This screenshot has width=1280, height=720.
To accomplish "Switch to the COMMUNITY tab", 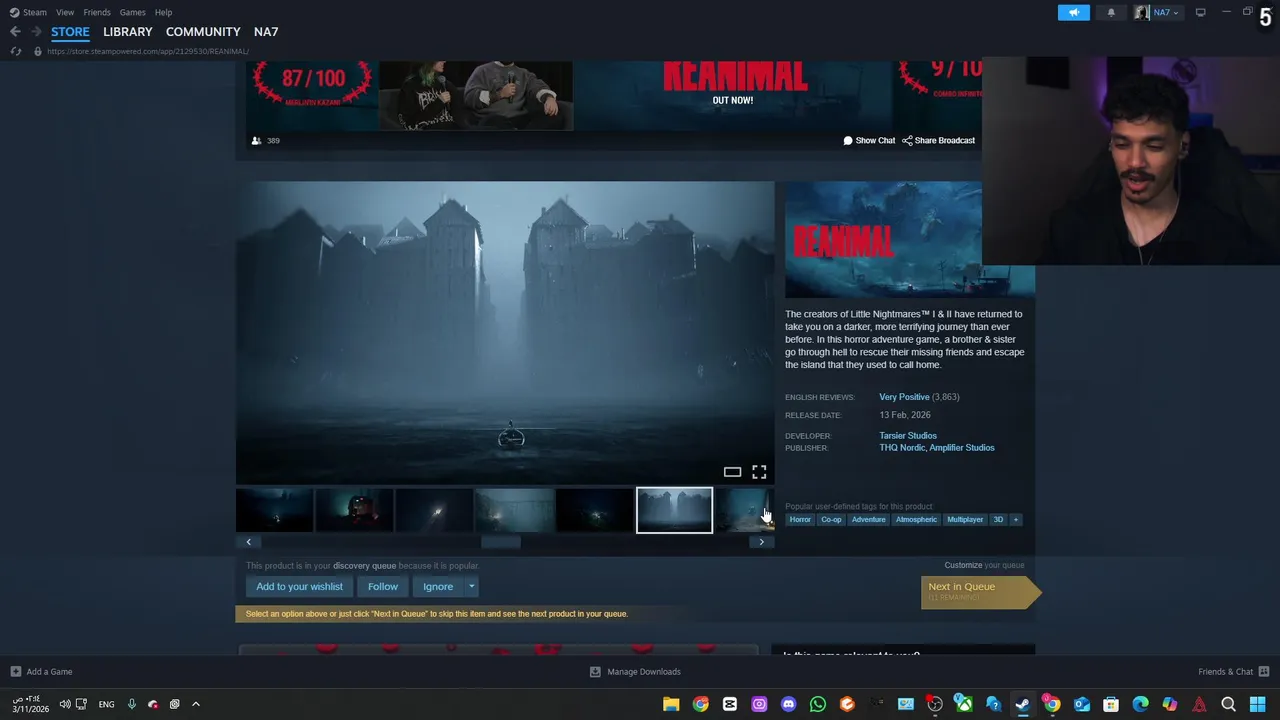I will pos(203,32).
